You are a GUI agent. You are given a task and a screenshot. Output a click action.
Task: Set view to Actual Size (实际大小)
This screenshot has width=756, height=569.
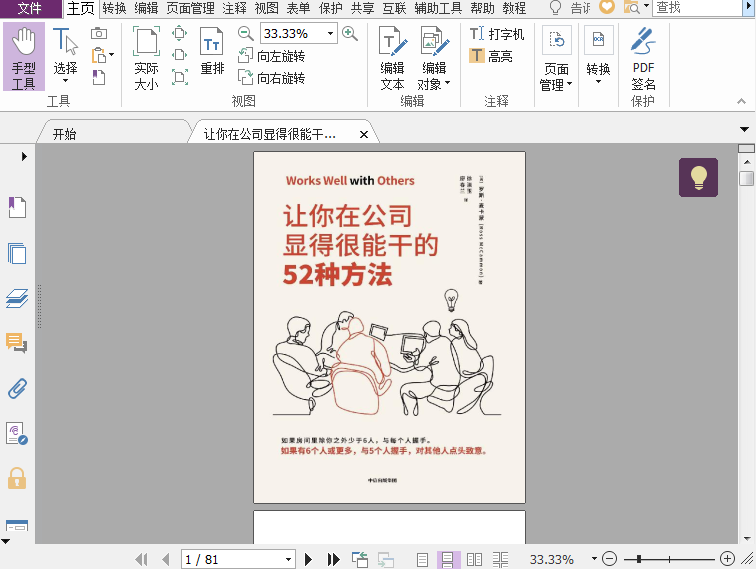coord(146,58)
